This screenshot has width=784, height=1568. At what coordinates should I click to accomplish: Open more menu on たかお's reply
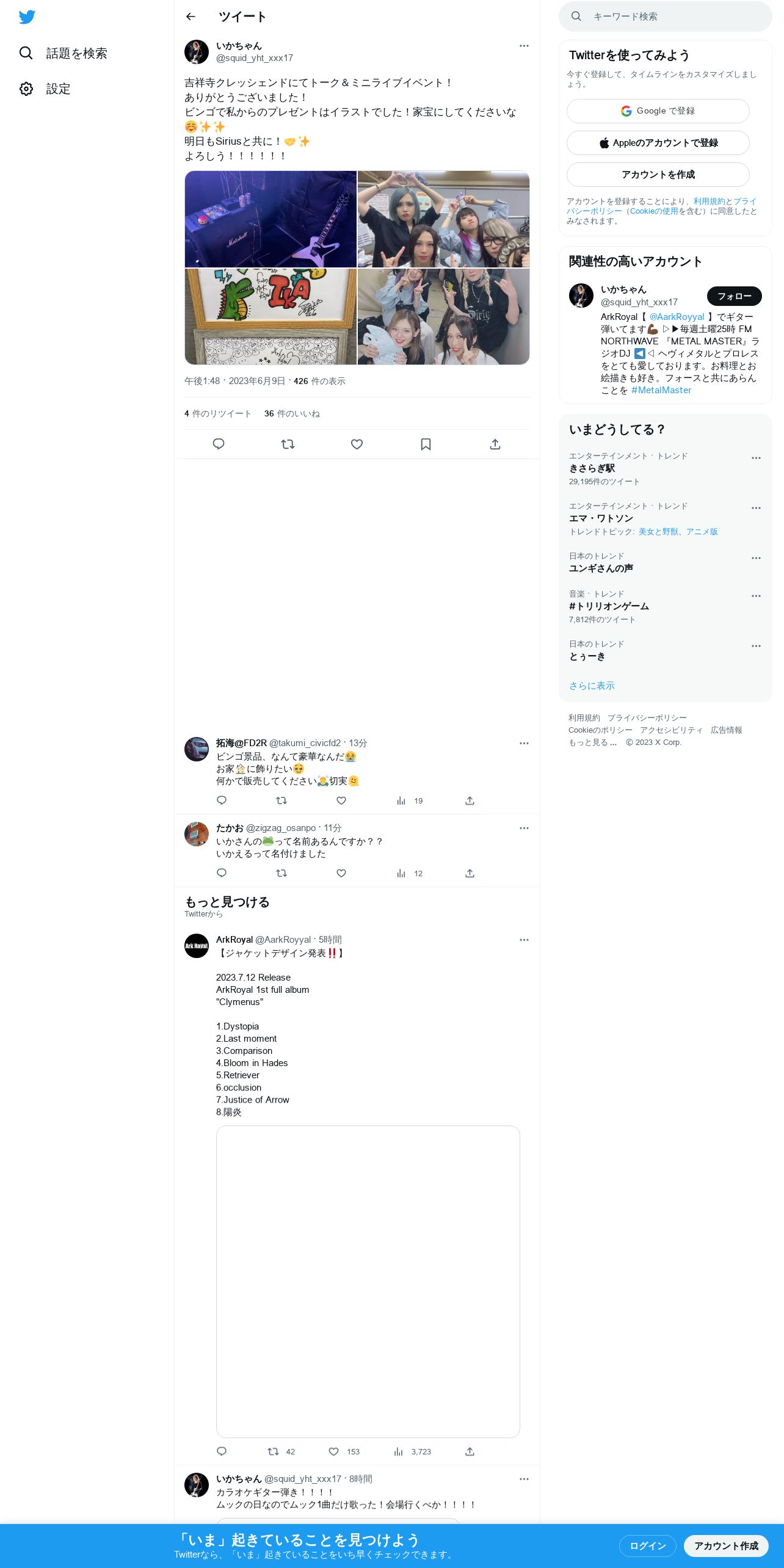click(x=524, y=828)
